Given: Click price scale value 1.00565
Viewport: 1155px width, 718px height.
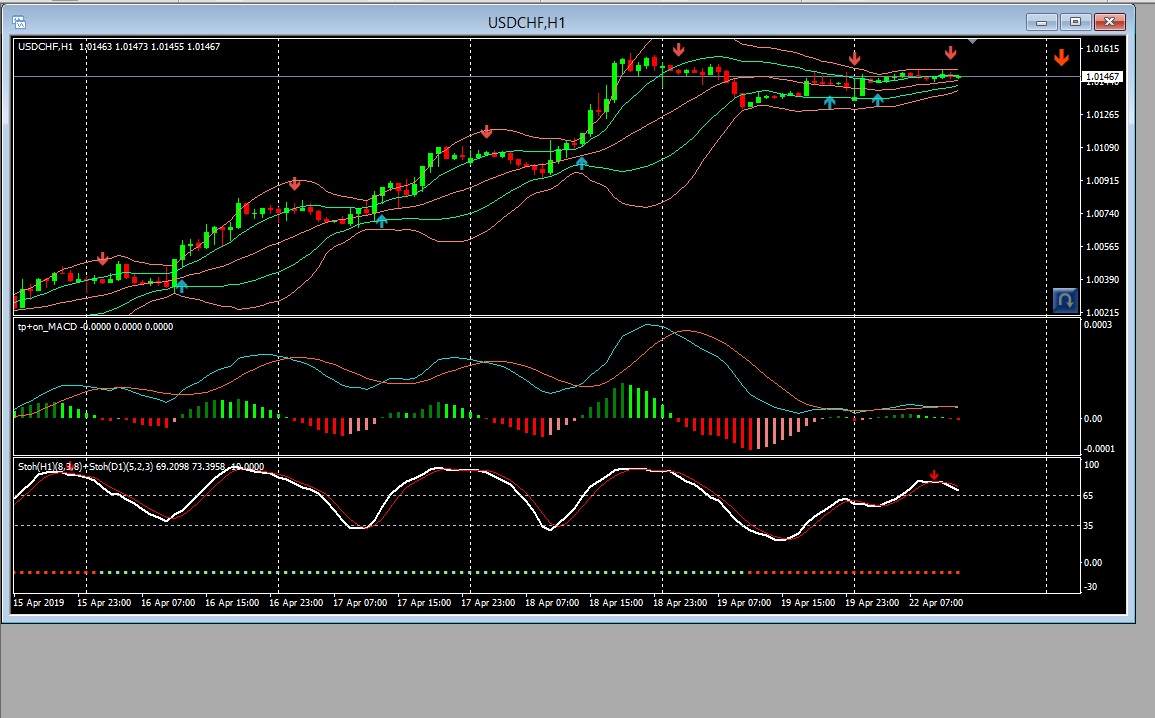Looking at the screenshot, I should [1102, 247].
